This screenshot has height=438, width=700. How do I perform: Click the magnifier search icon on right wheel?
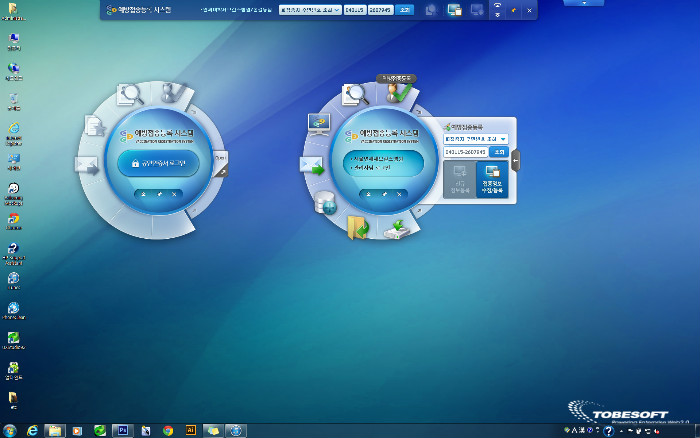coord(355,94)
